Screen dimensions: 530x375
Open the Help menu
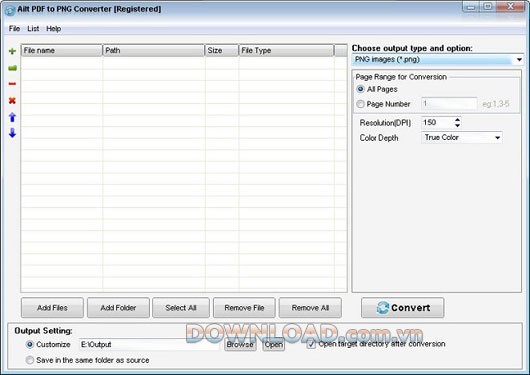point(53,29)
